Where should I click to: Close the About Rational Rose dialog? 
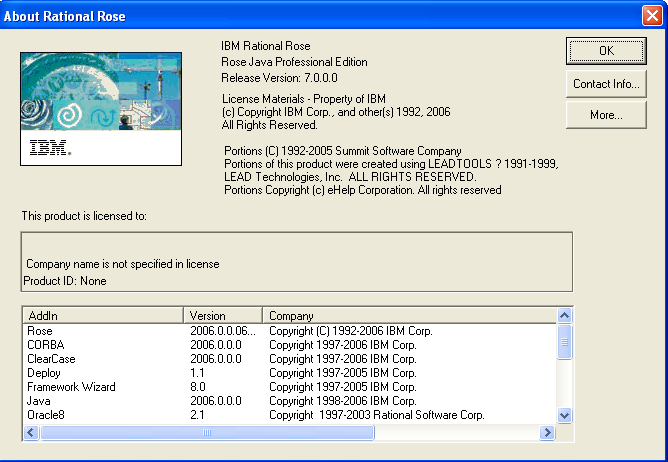(x=652, y=16)
